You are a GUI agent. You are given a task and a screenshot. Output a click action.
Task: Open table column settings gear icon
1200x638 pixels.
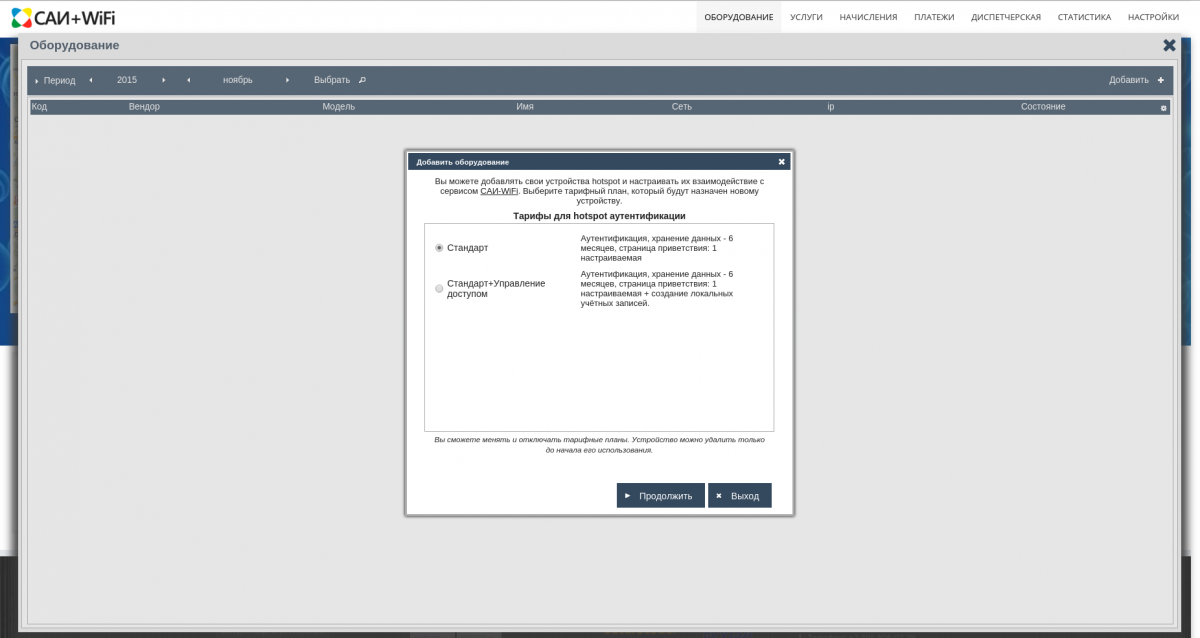click(x=1163, y=107)
